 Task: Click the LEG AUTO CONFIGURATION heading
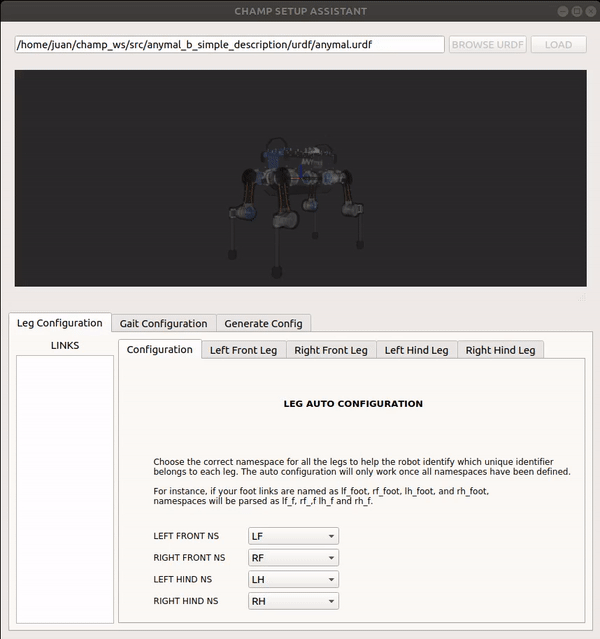pyautogui.click(x=353, y=403)
